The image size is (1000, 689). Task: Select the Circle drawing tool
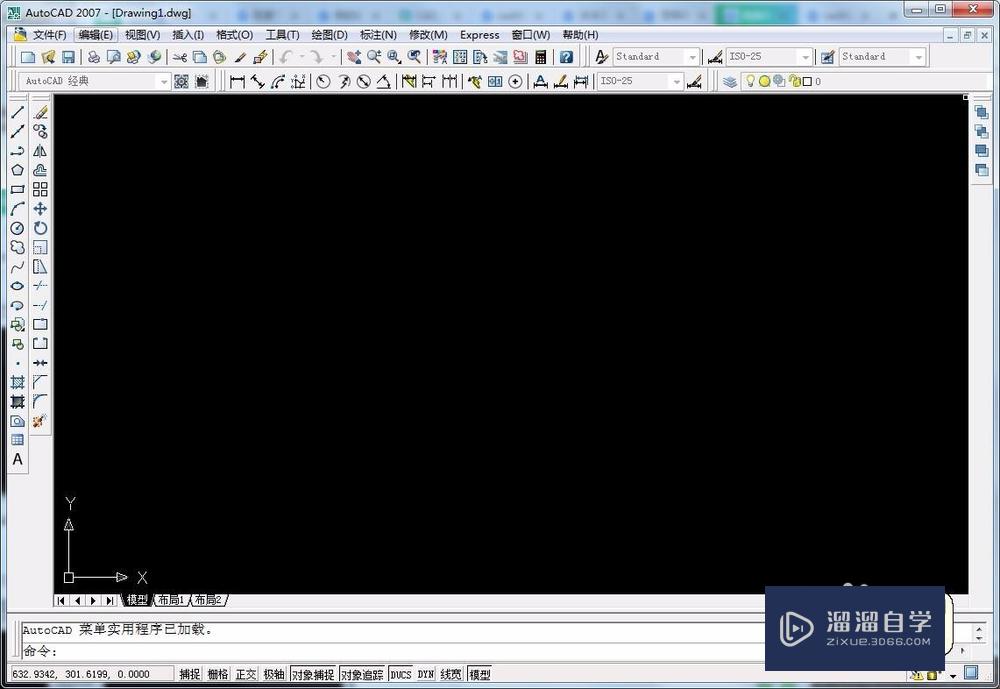point(16,227)
